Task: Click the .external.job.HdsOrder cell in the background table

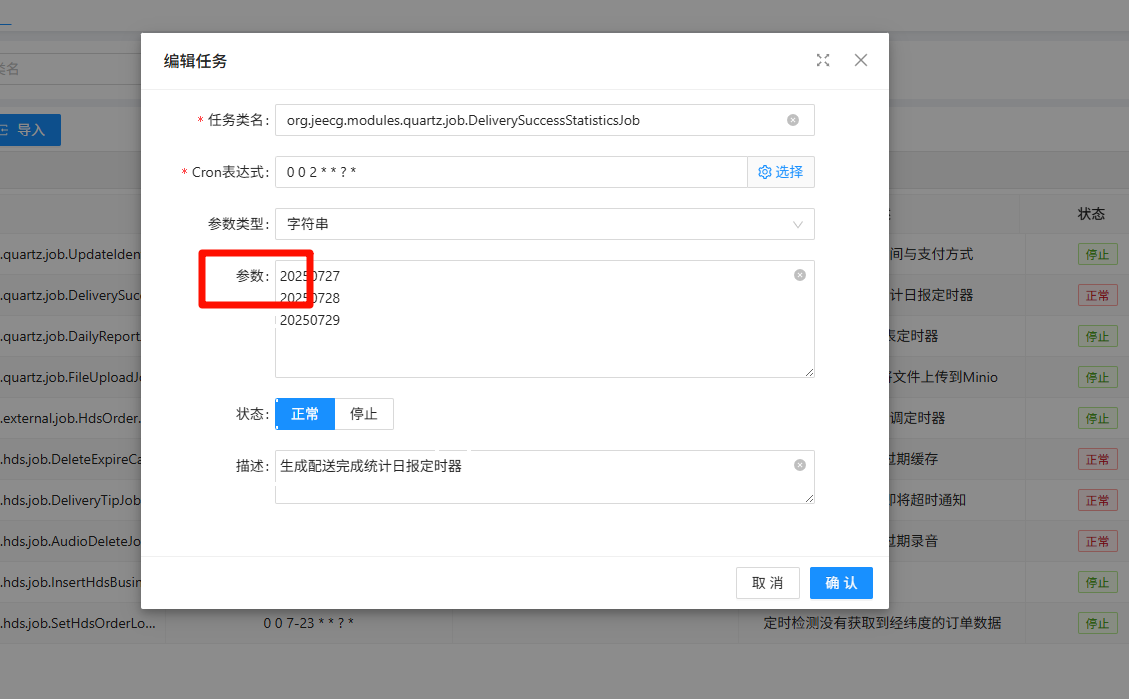Action: [71, 418]
